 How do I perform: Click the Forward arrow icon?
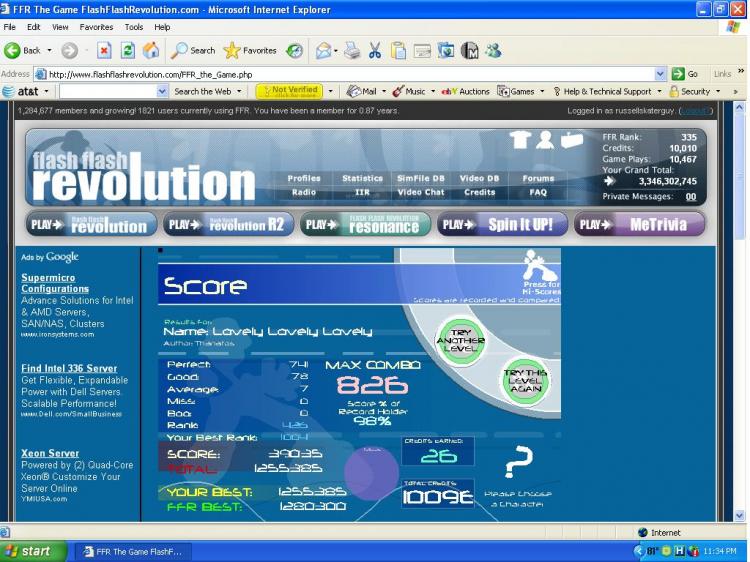point(69,50)
